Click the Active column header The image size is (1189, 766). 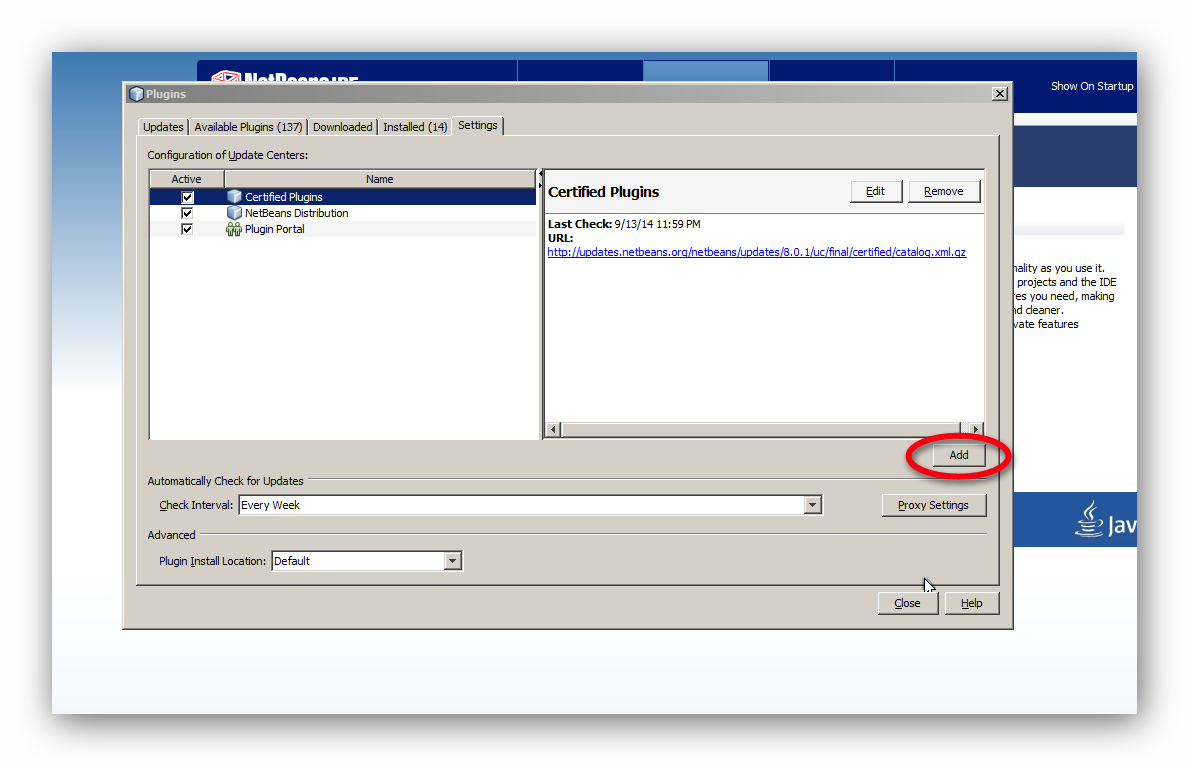tap(187, 179)
